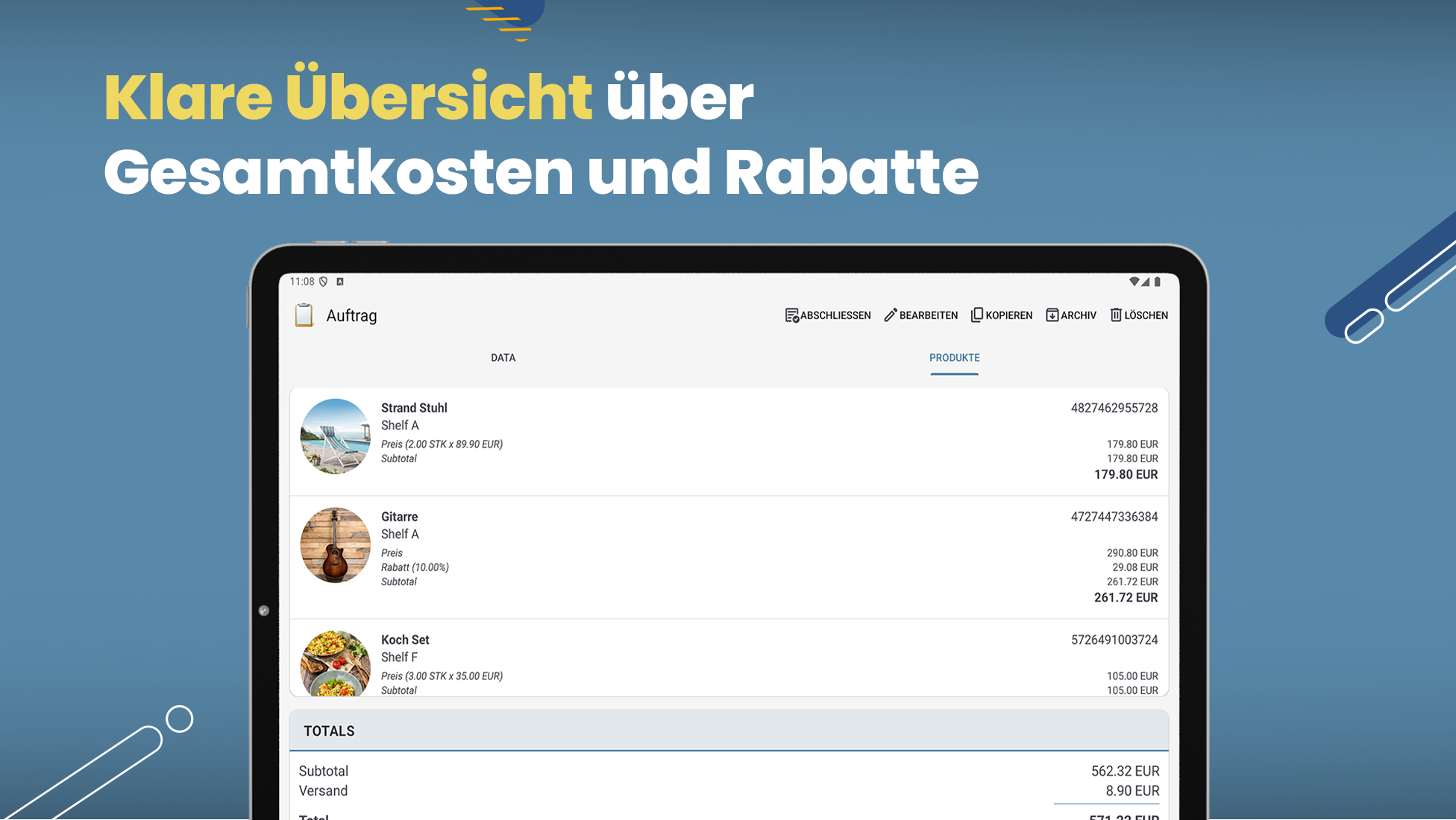Click barcode 4827462955728
The width and height of the screenshot is (1456, 820).
click(x=1114, y=408)
